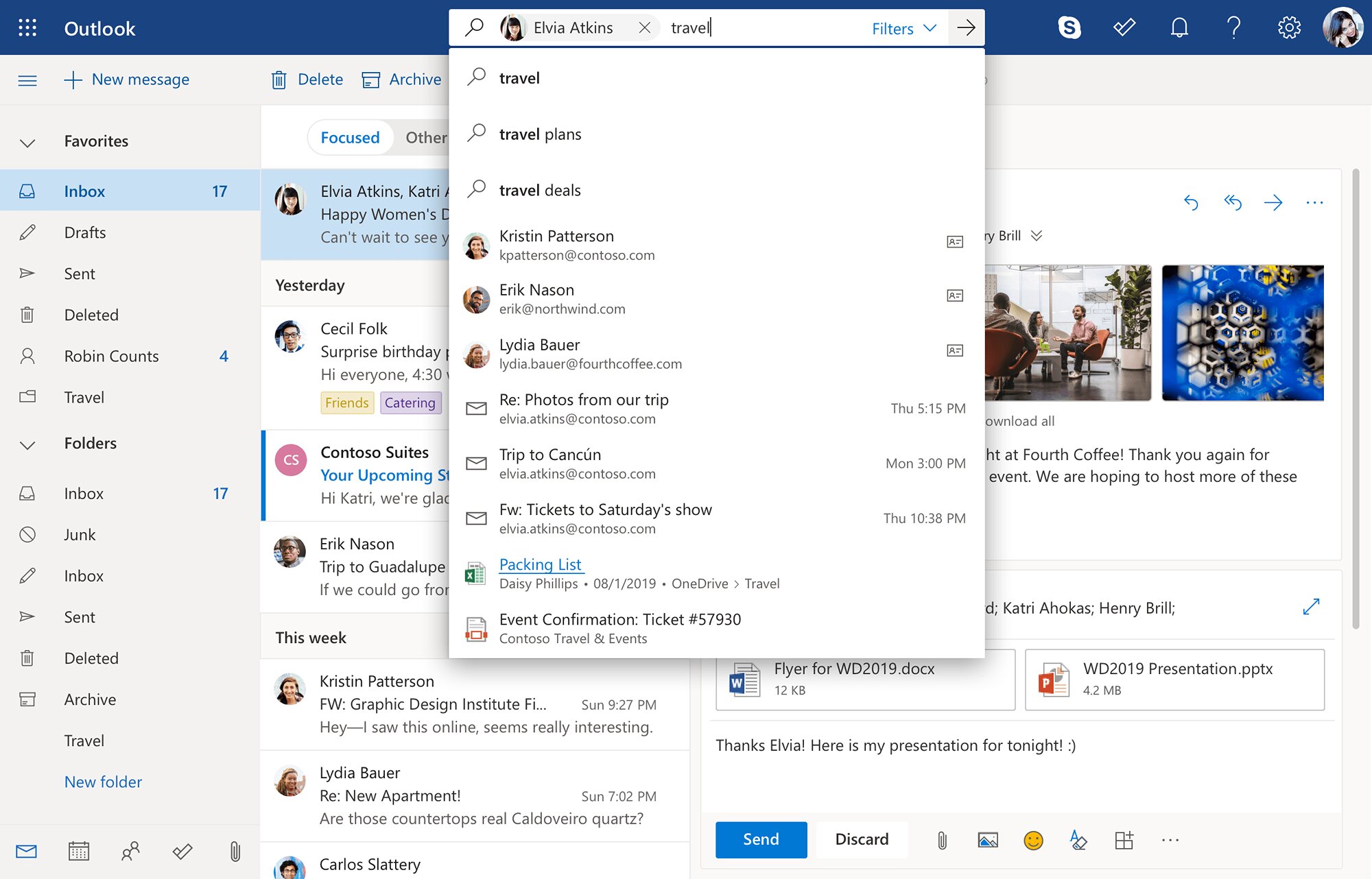Click the Send button
Screen dimensions: 1372x879
(x=761, y=839)
